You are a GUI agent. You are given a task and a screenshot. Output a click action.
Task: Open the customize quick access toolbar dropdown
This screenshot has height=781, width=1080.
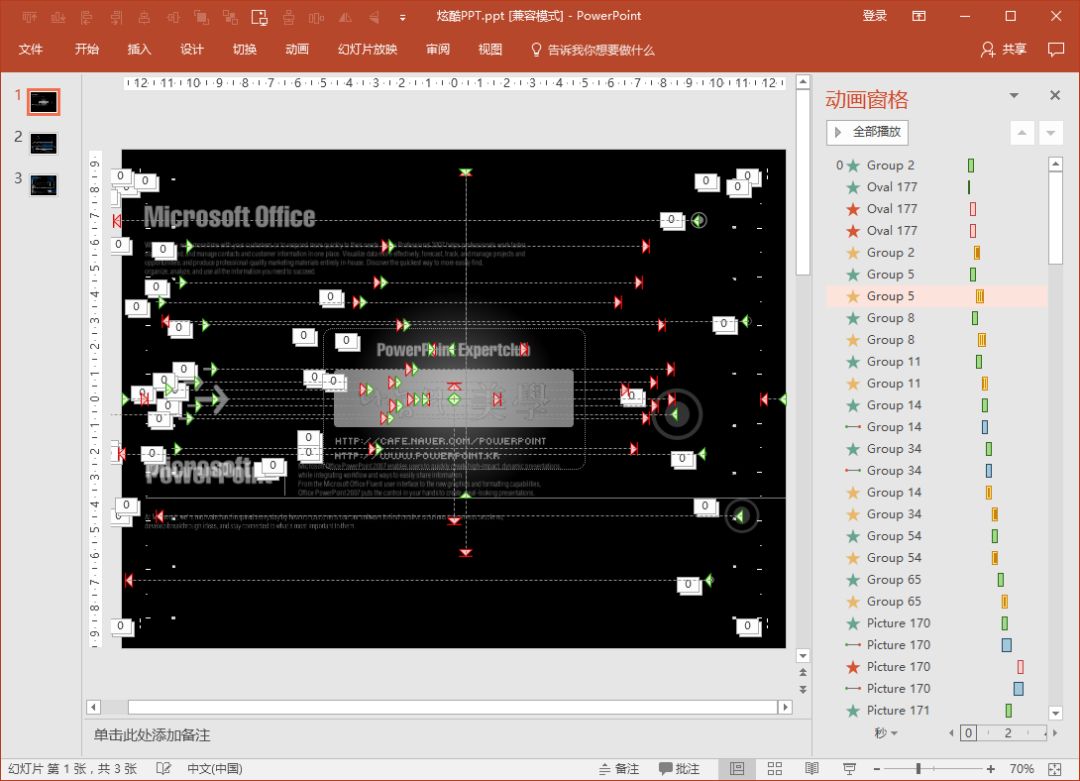(403, 17)
